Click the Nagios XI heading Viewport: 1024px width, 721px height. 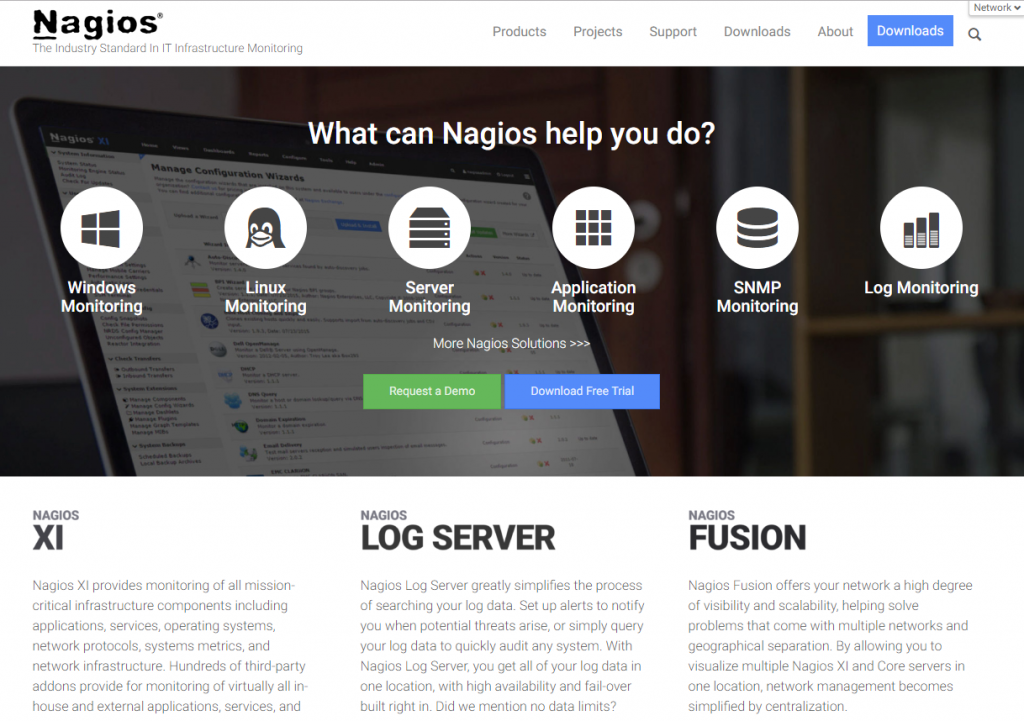tap(56, 531)
